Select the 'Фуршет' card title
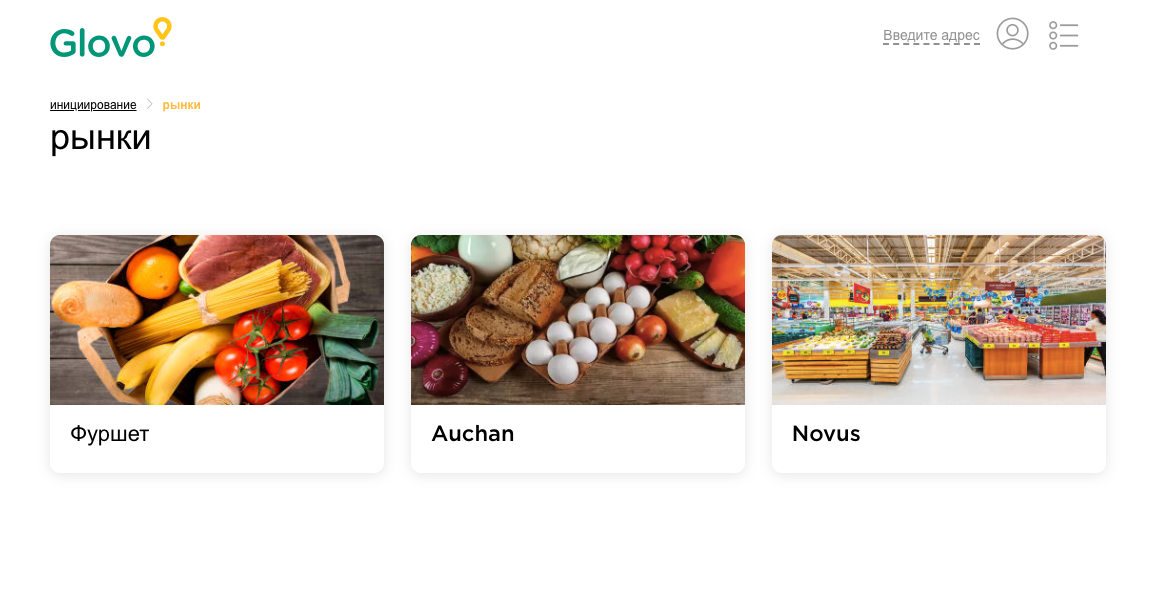The image size is (1153, 589). pyautogui.click(x=110, y=434)
